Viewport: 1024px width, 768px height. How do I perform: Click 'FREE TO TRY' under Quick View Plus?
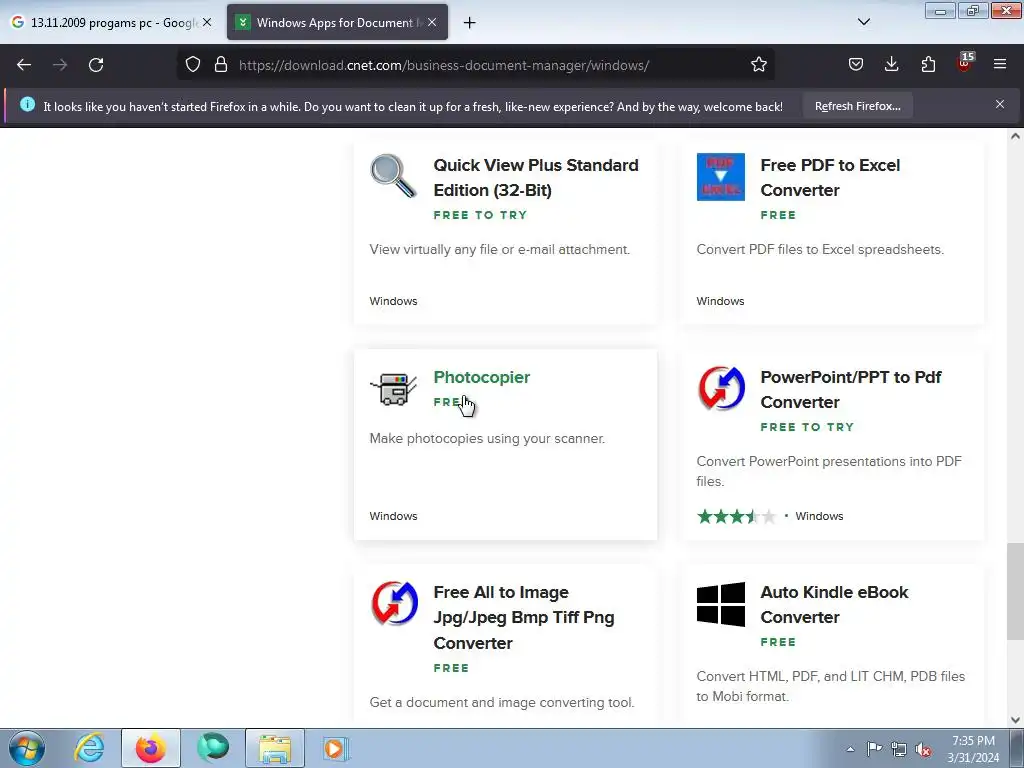click(480, 215)
